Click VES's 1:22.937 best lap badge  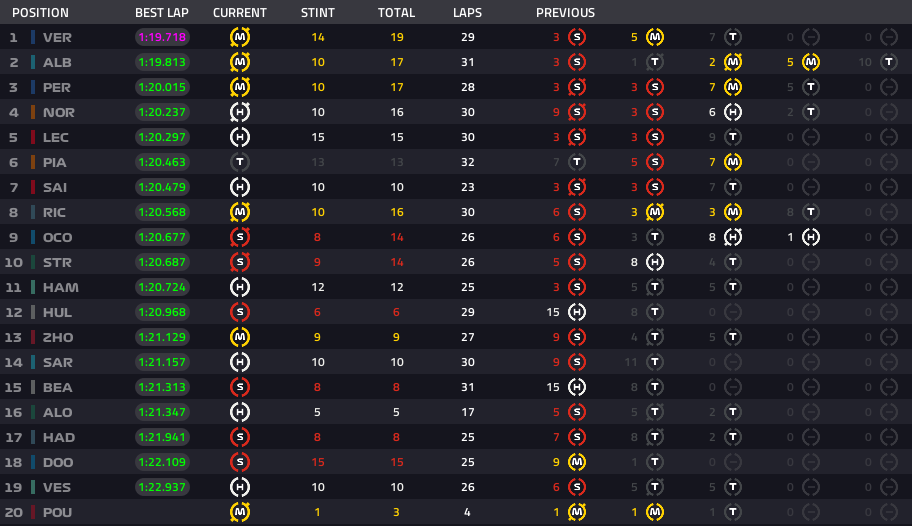162,488
